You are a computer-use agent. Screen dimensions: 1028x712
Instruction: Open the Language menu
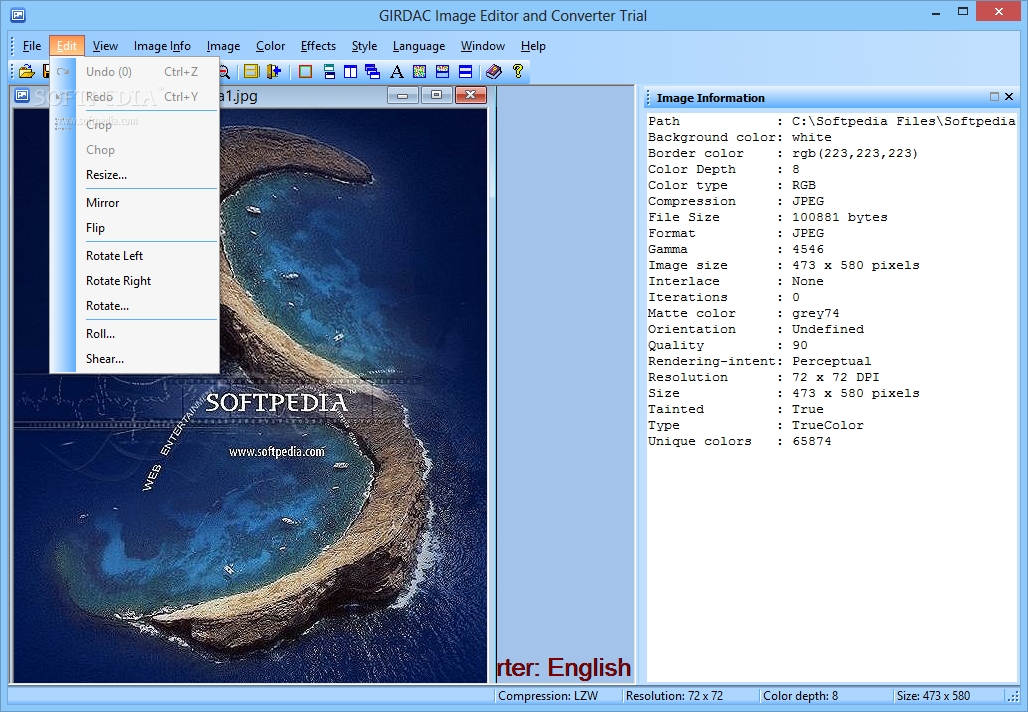click(x=418, y=46)
